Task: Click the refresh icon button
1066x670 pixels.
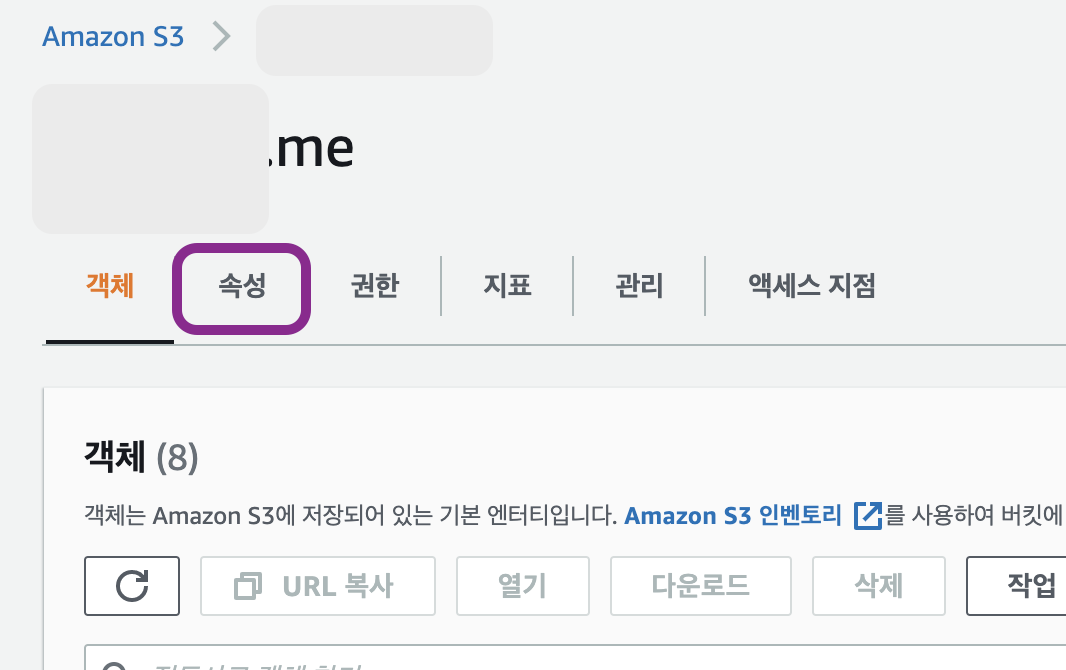Action: 132,586
